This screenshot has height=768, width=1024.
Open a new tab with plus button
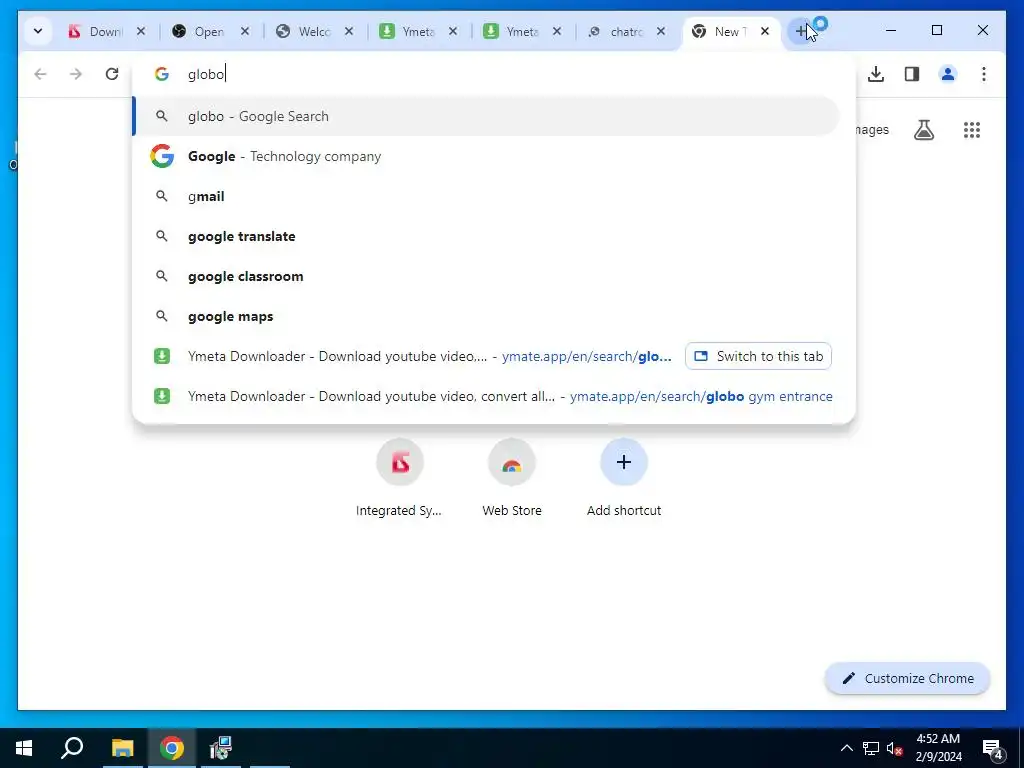point(801,31)
